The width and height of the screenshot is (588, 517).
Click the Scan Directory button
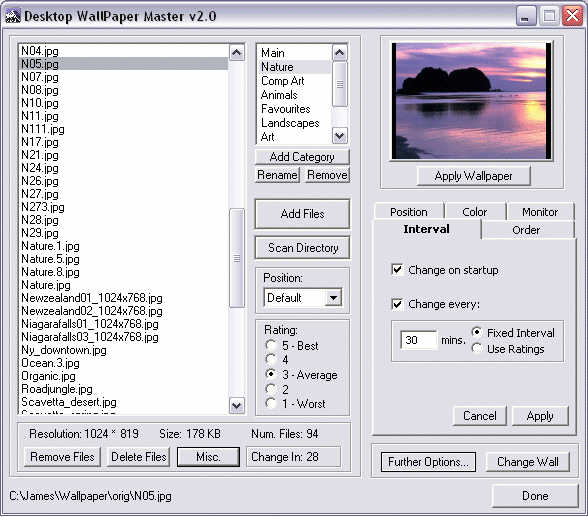tap(302, 248)
